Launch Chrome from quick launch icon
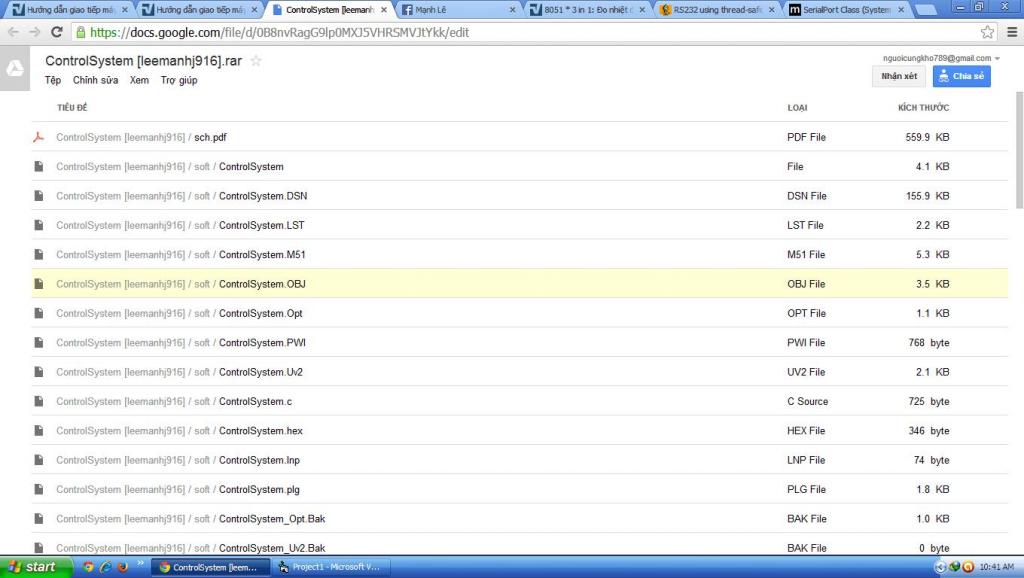Image resolution: width=1024 pixels, height=578 pixels. click(x=88, y=567)
